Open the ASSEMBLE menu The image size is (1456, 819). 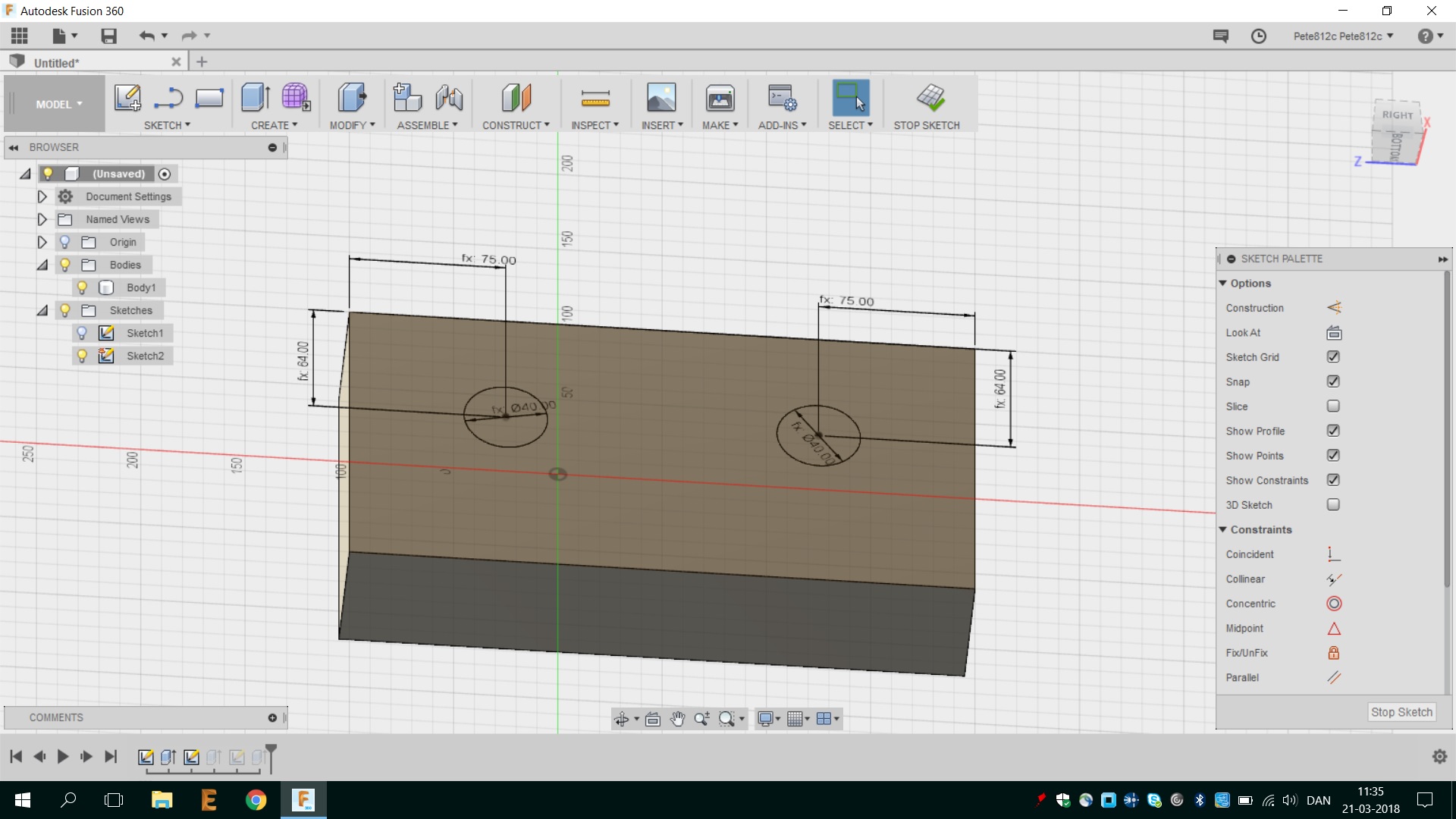click(x=427, y=125)
